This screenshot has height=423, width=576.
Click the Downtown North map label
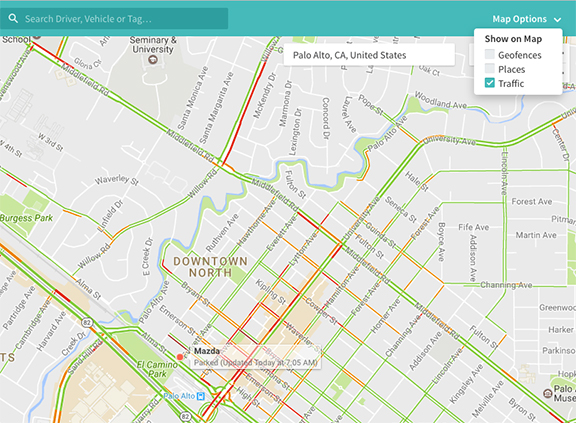point(210,267)
